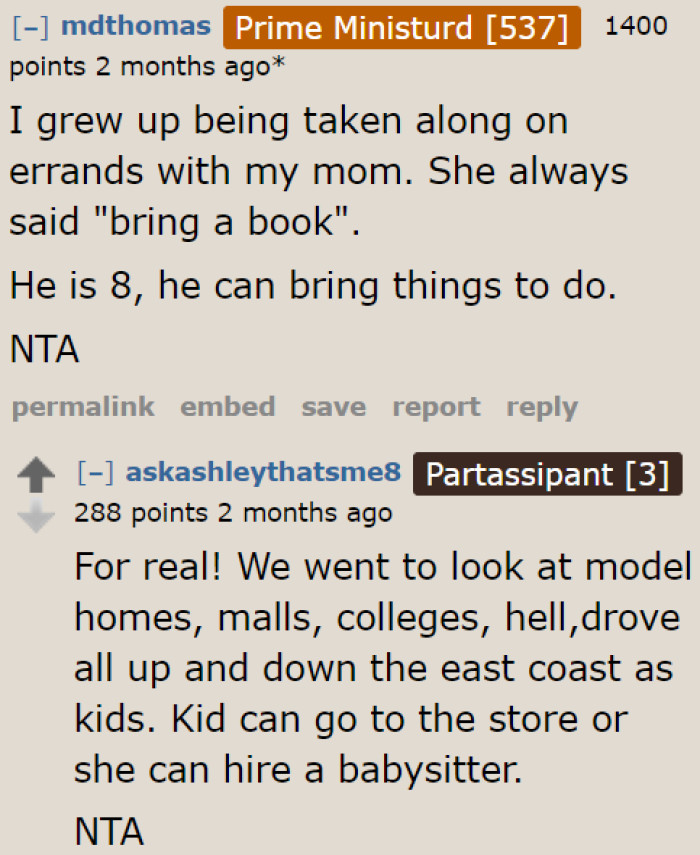Viewport: 700px width, 855px height.
Task: Click the embed link
Action: [x=227, y=407]
